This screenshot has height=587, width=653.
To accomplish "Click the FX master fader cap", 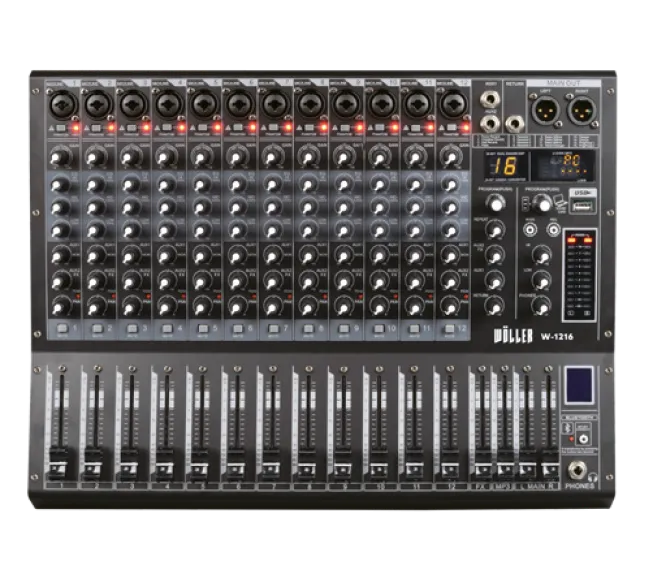I will 483,464.
